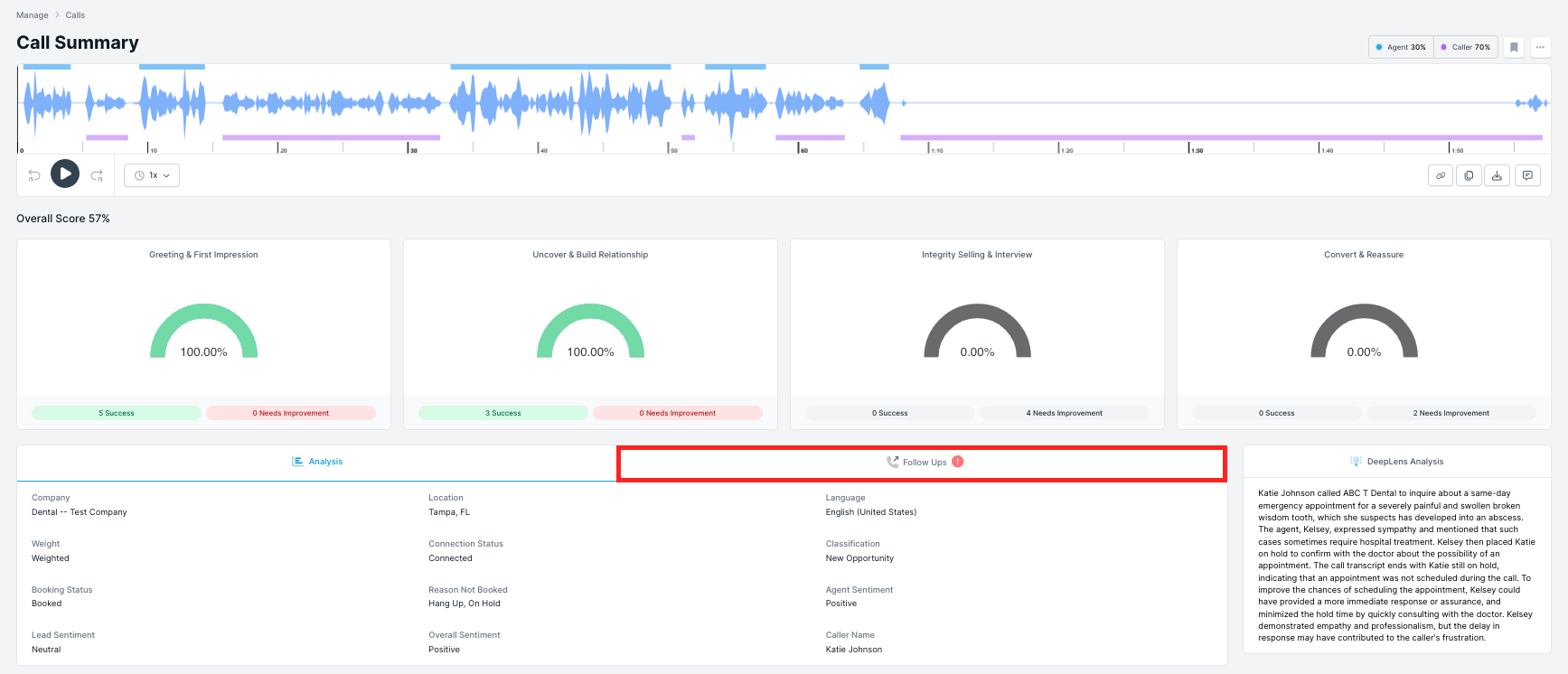Play the call recording
Viewport: 1568px width, 674px height.
(65, 173)
